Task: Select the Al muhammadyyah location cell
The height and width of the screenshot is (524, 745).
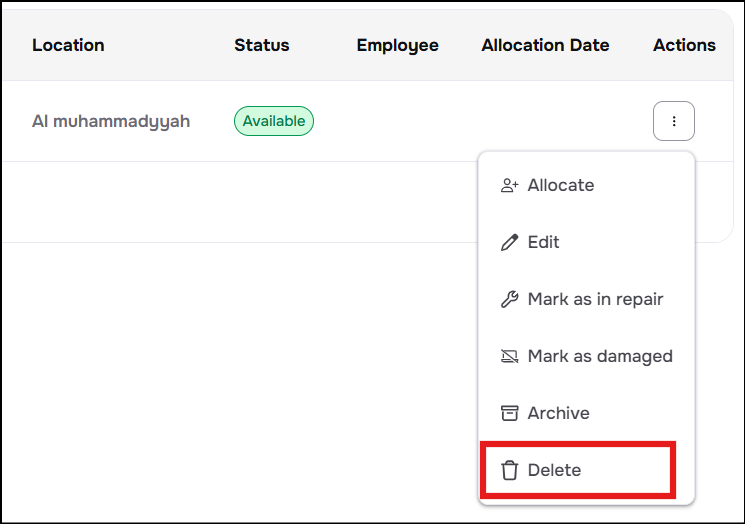Action: coord(111,121)
